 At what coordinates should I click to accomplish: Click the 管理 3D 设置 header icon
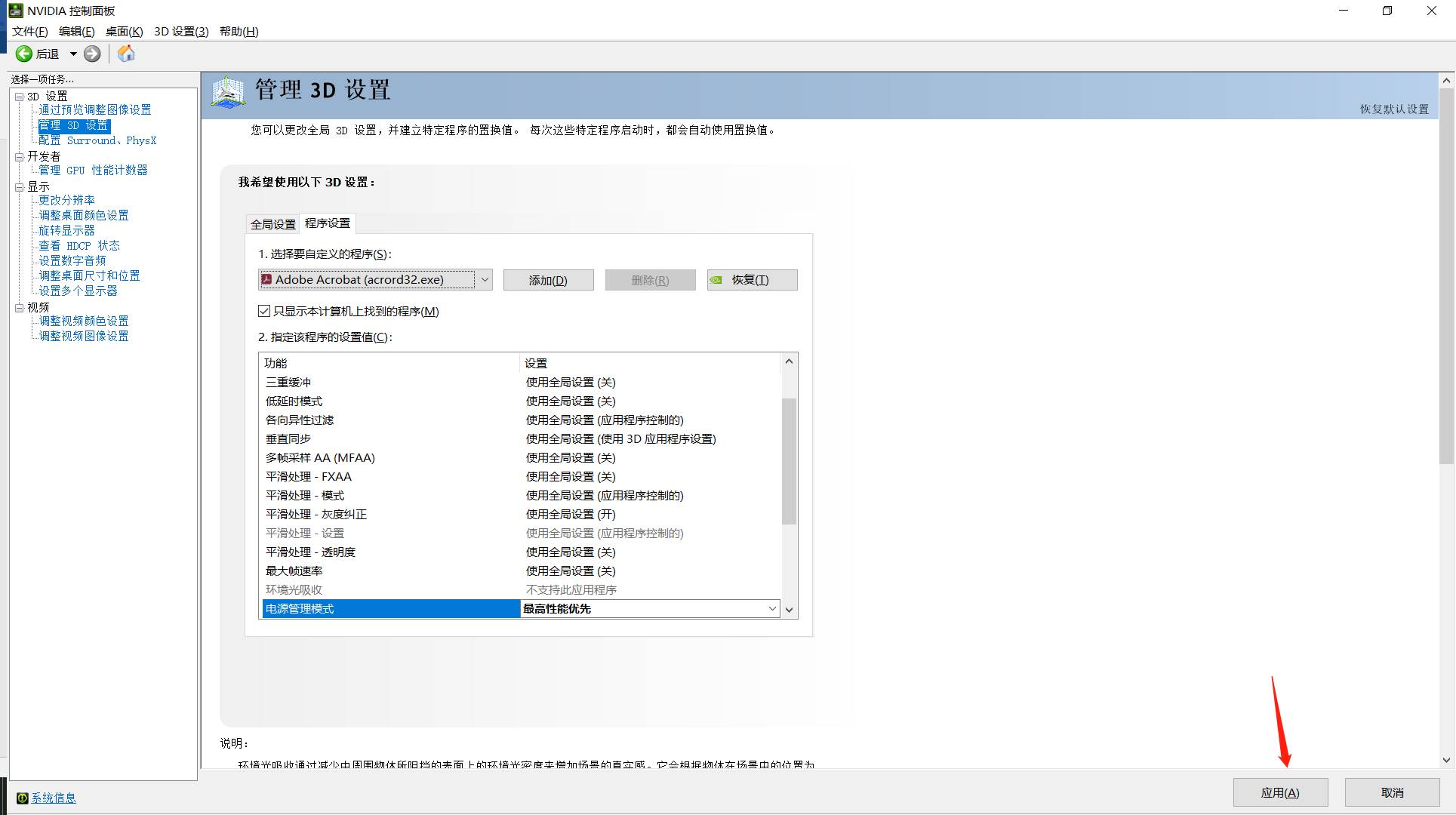coord(228,92)
